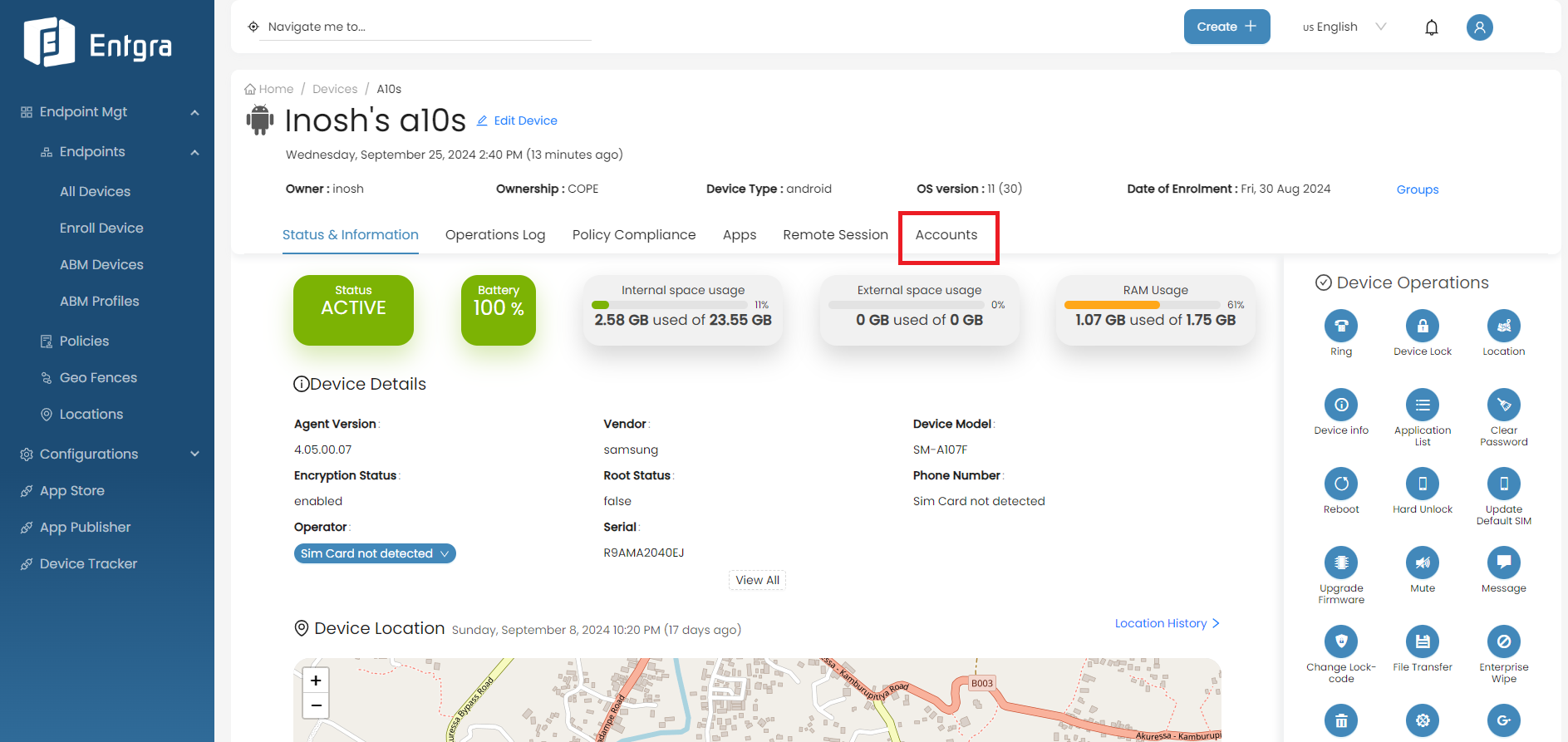The width and height of the screenshot is (1568, 742).
Task: Click the Create button
Action: (1227, 27)
